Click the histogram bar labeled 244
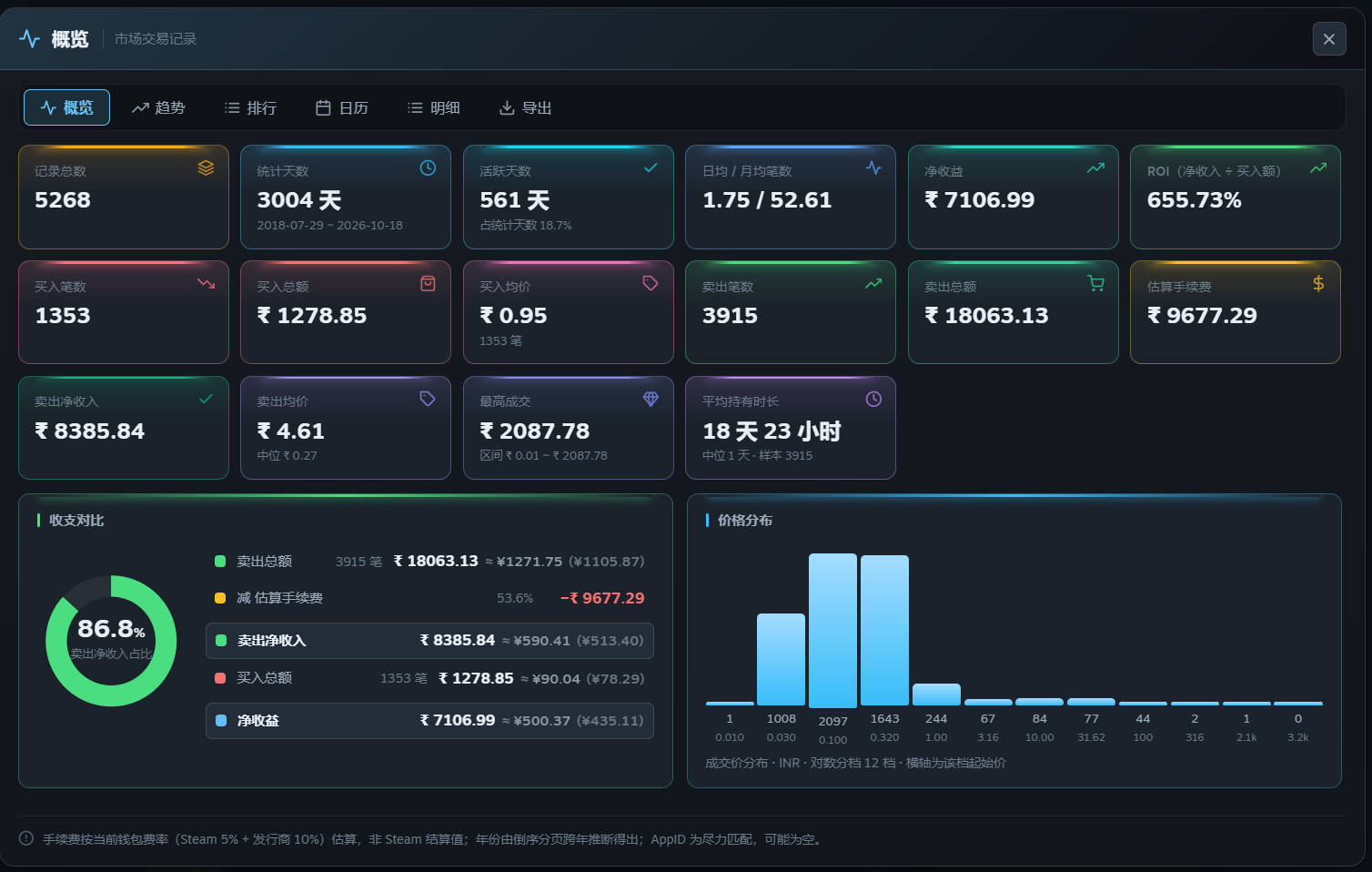The width and height of the screenshot is (1372, 872). (936, 695)
